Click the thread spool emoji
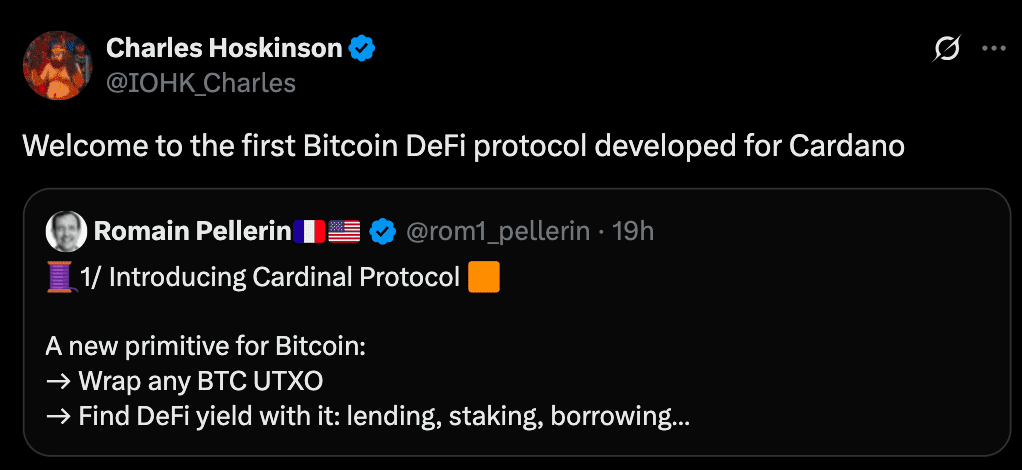Image resolution: width=1022 pixels, height=470 pixels. pos(60,277)
